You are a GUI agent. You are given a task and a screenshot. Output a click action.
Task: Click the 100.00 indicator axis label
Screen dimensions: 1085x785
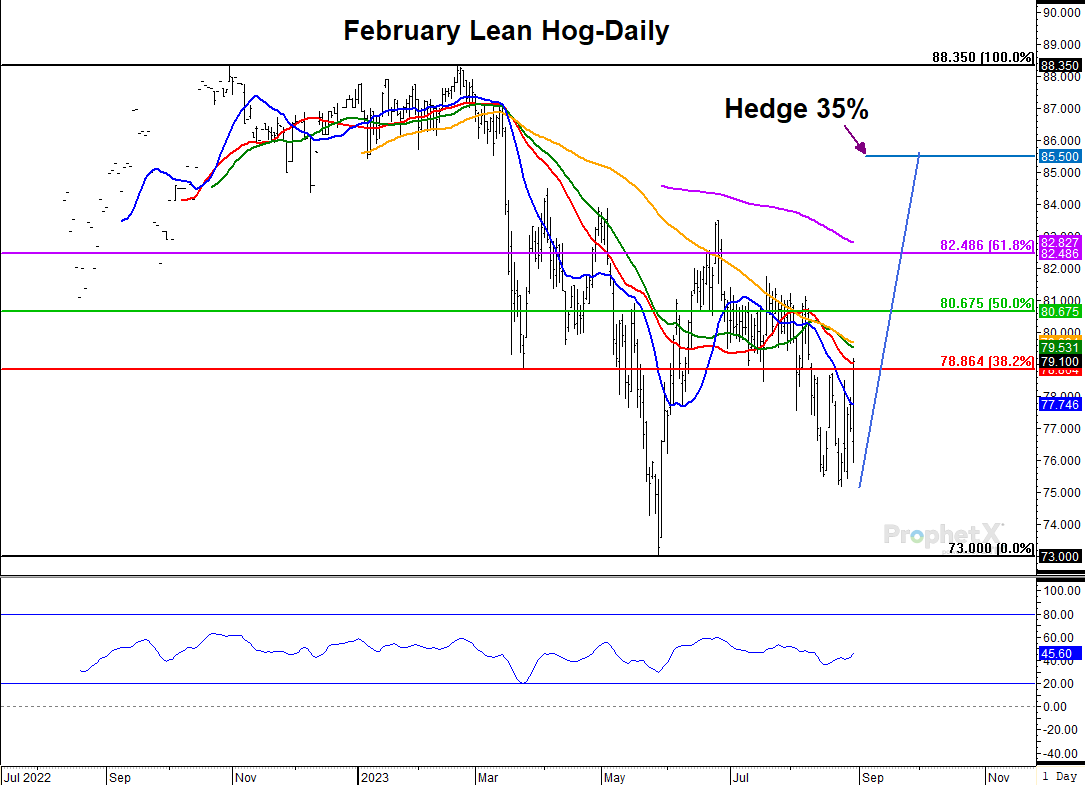coord(1061,590)
